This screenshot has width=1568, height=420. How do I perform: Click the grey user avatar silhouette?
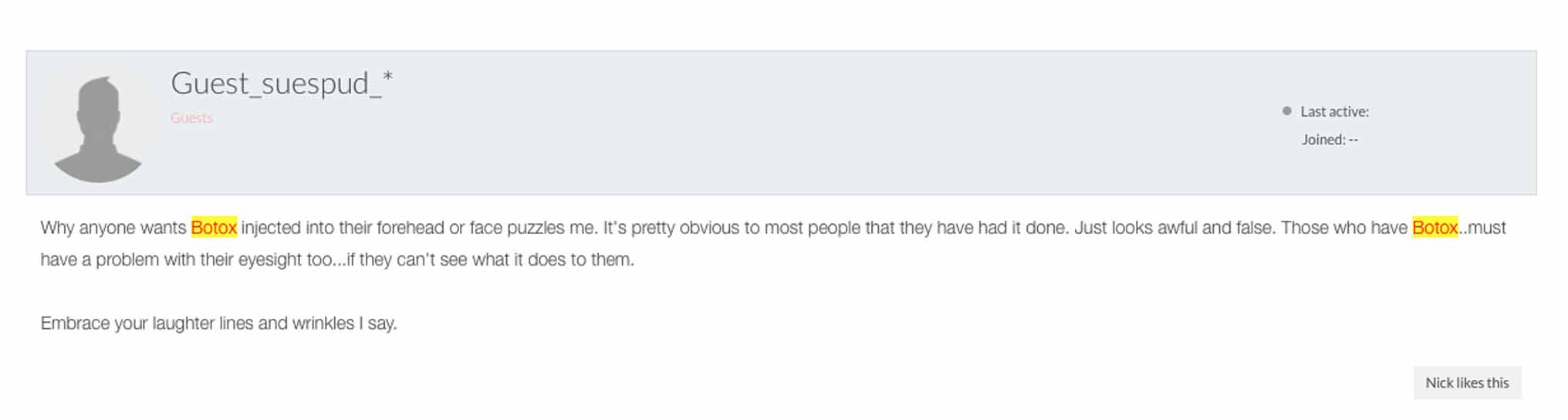98,128
